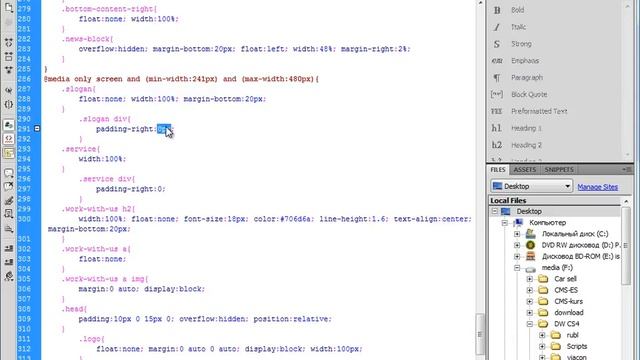Viewport: 640px width, 360px height.
Task: Click the Expand All icon
Action: [9, 70]
